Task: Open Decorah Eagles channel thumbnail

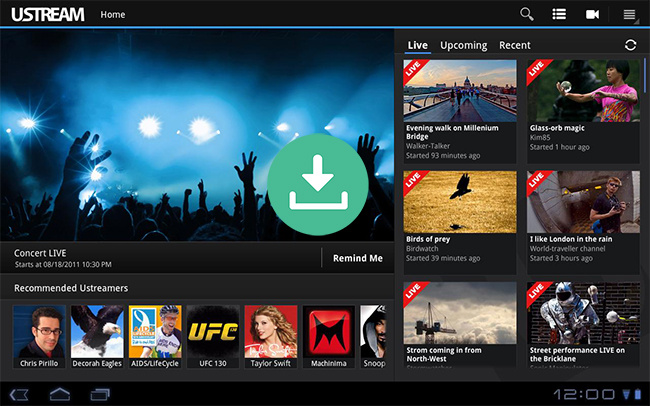Action: click(x=97, y=337)
